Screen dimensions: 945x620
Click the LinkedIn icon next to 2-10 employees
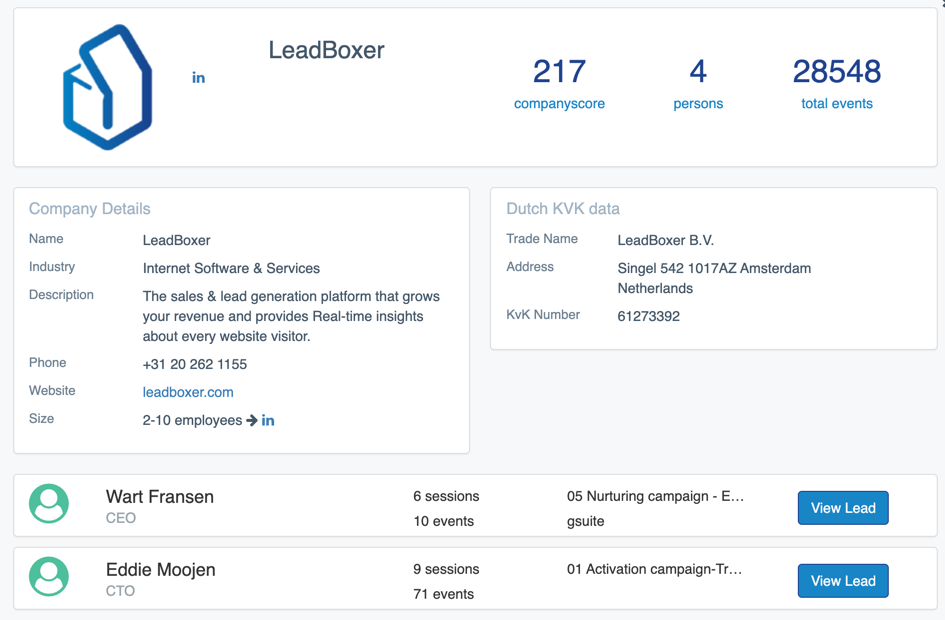[x=268, y=421]
